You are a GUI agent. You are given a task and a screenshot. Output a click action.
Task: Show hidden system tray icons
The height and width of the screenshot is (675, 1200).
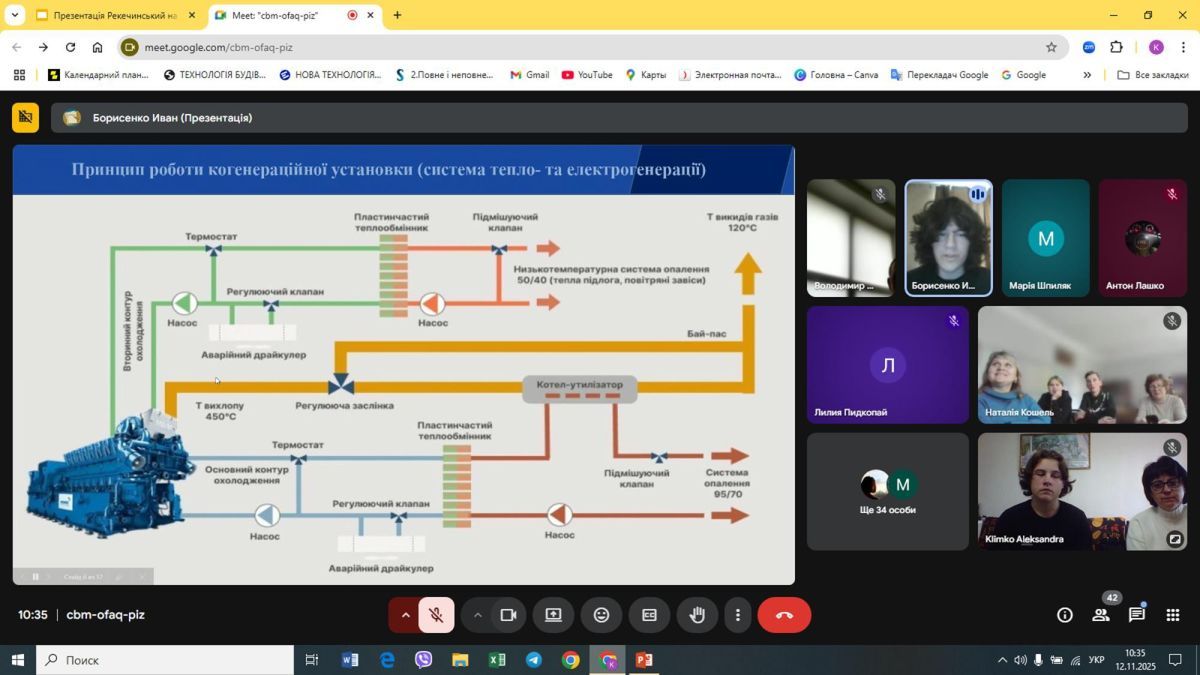(x=1002, y=660)
